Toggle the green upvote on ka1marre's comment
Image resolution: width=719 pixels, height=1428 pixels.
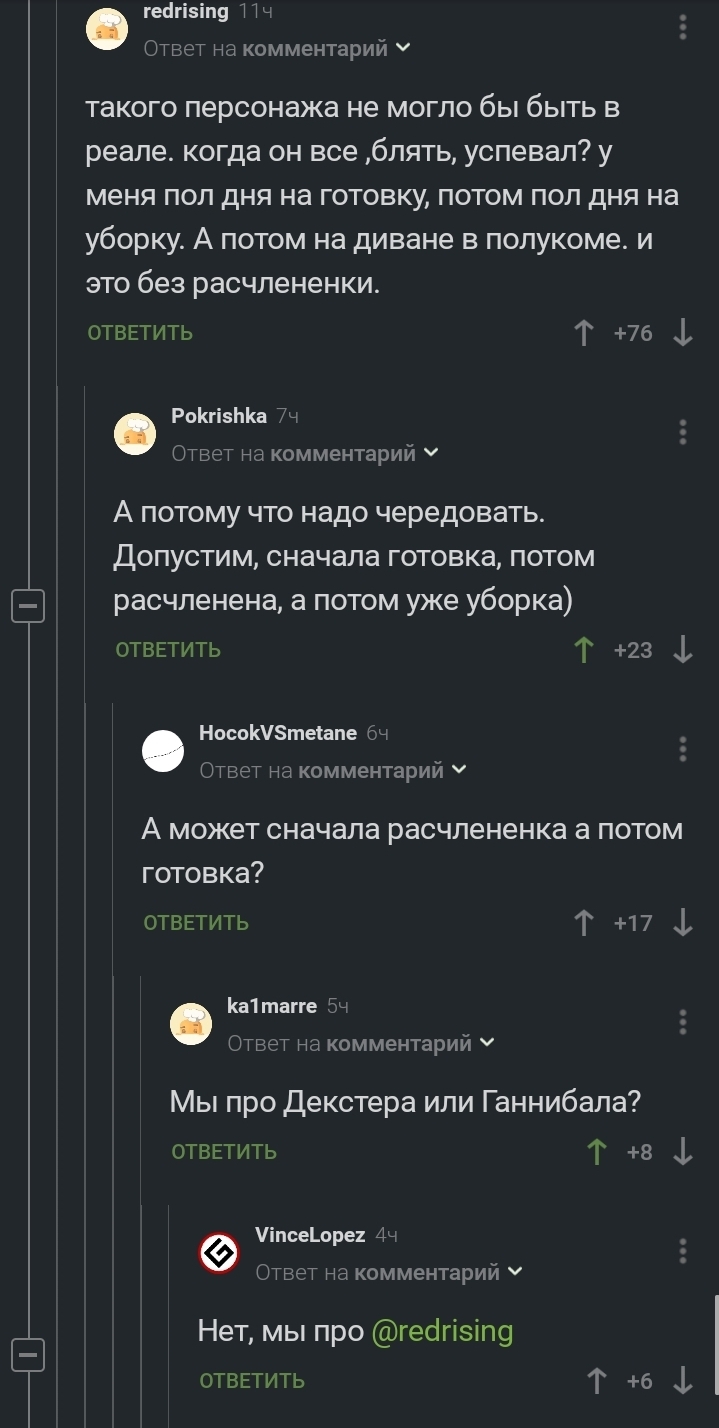pos(597,1152)
